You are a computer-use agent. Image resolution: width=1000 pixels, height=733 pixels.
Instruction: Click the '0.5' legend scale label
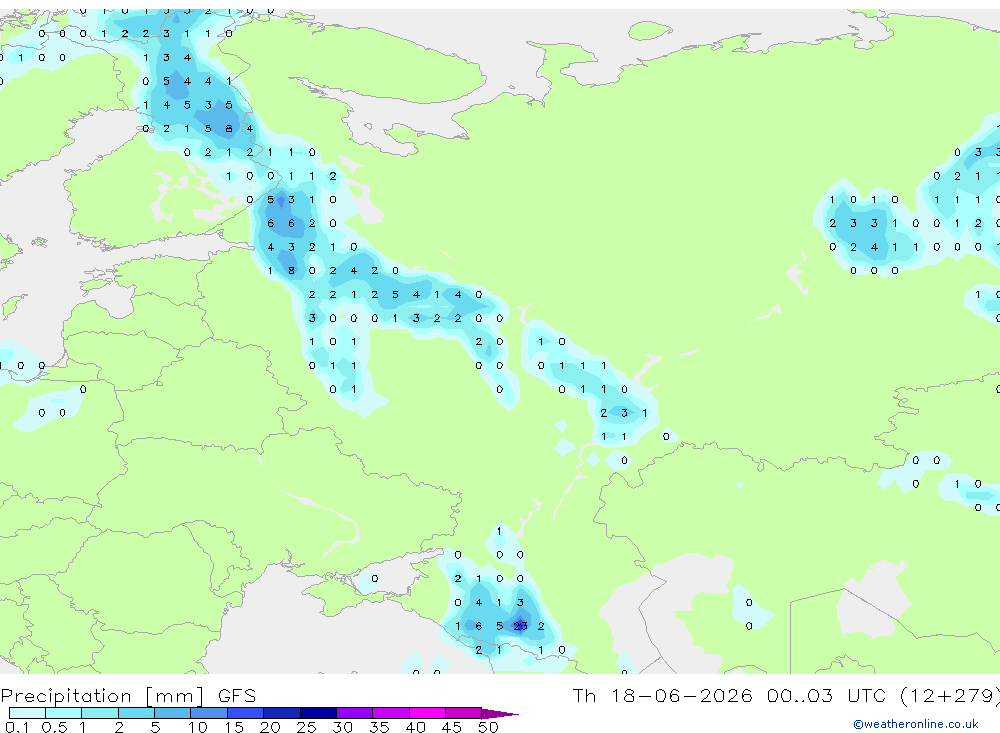[x=55, y=727]
